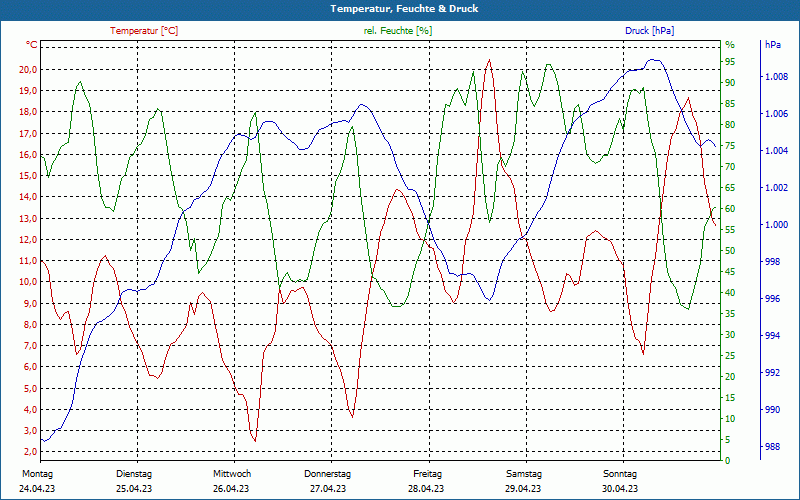Click the date '27.04.23'
The height and width of the screenshot is (500, 800).
[328, 489]
